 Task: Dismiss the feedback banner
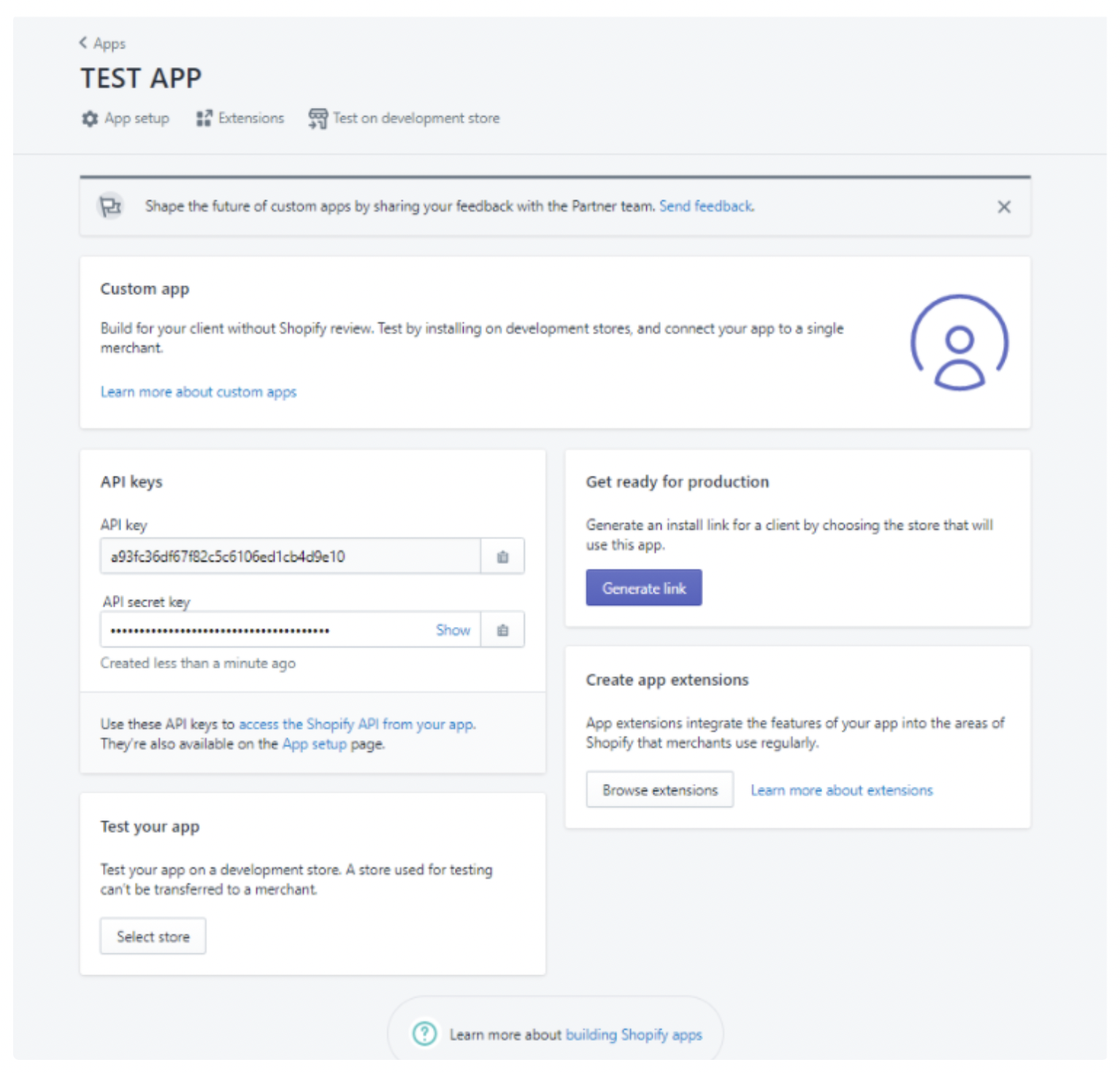pyautogui.click(x=1004, y=207)
